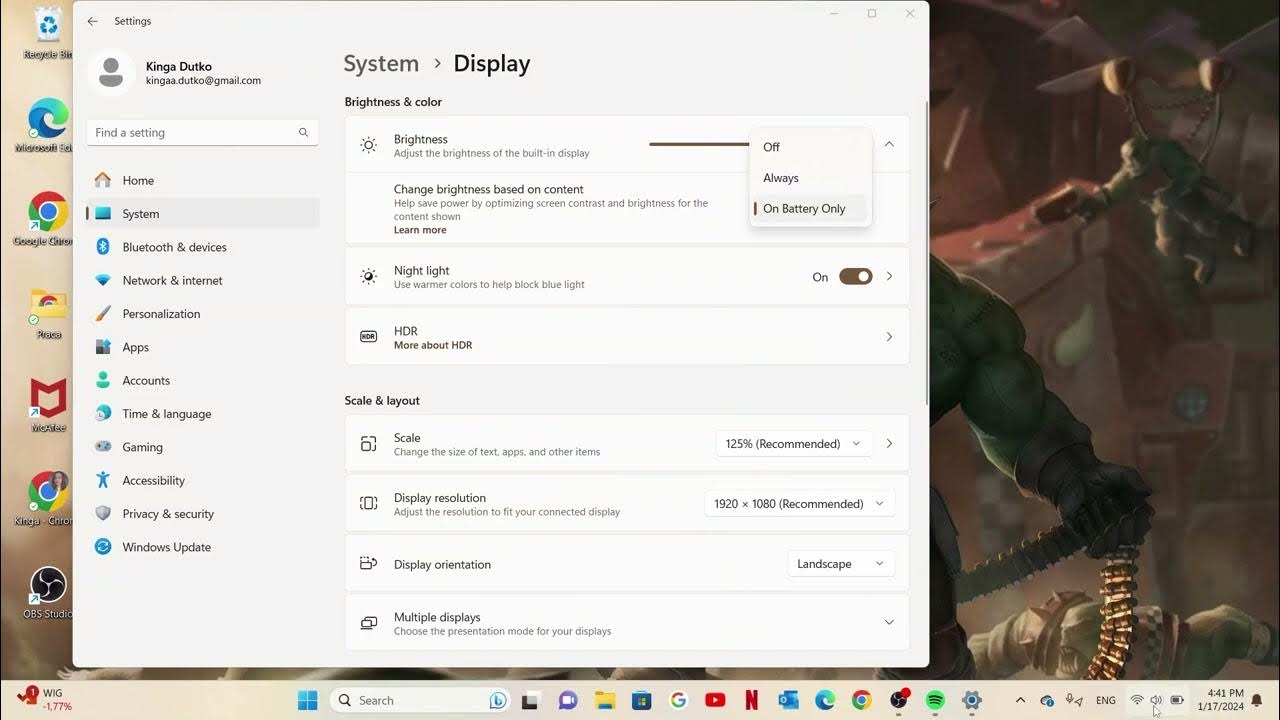Open Microsoft Edge from the taskbar
This screenshot has height=720, width=1280.
(x=823, y=700)
